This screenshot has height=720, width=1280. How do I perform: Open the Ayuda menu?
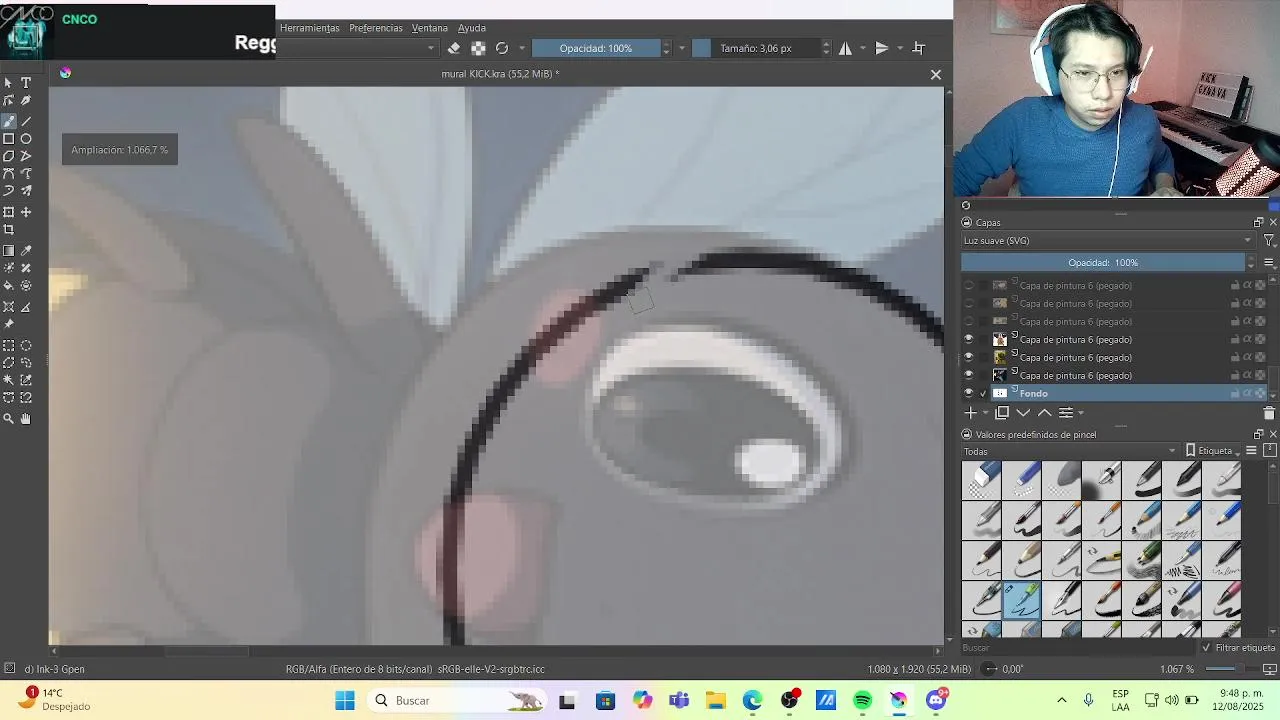click(472, 28)
